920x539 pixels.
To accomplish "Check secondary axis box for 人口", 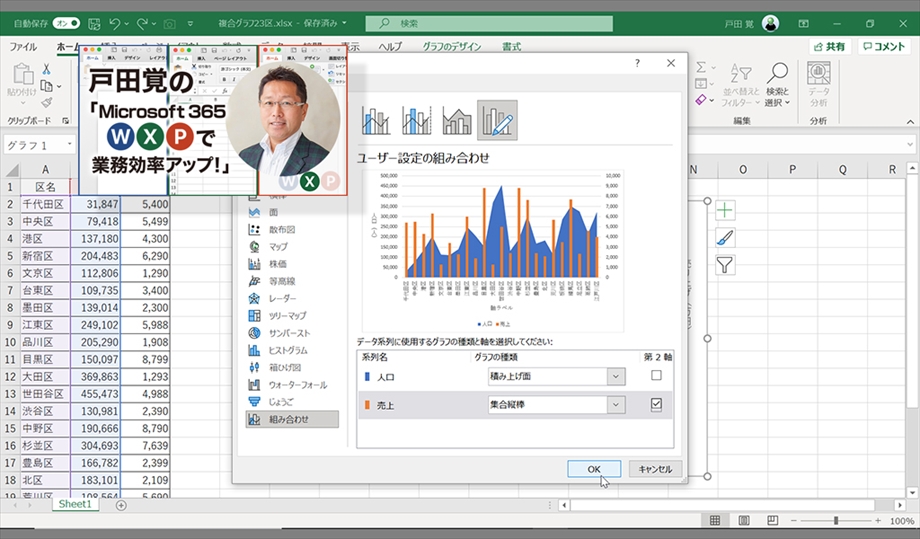I will (x=656, y=375).
